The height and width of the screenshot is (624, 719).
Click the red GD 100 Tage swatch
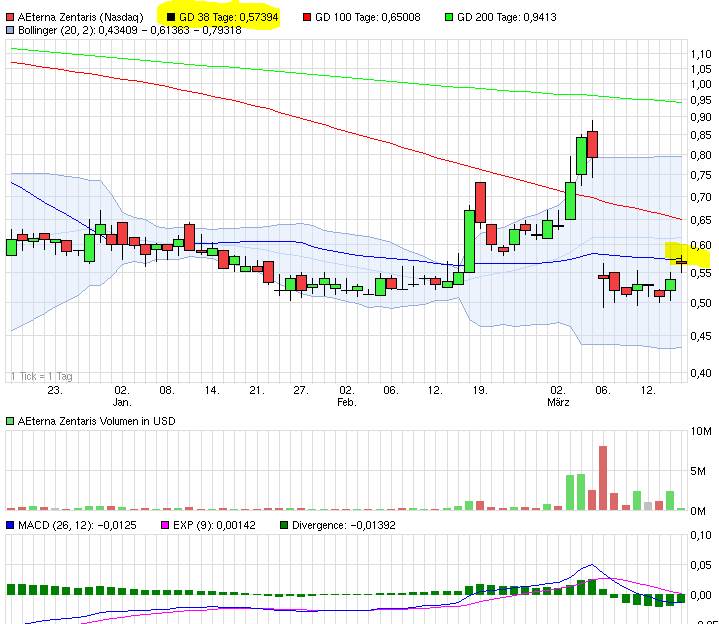tap(307, 17)
